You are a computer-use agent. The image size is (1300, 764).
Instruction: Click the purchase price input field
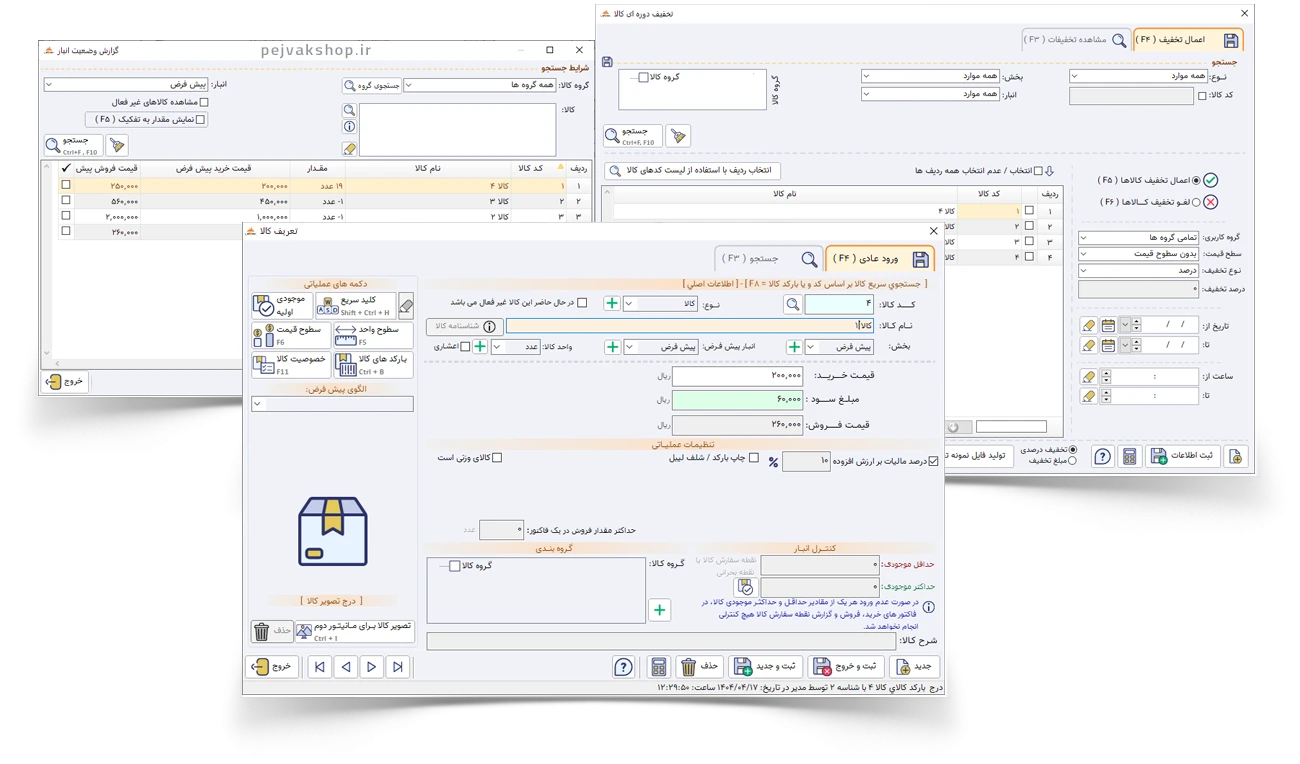737,377
